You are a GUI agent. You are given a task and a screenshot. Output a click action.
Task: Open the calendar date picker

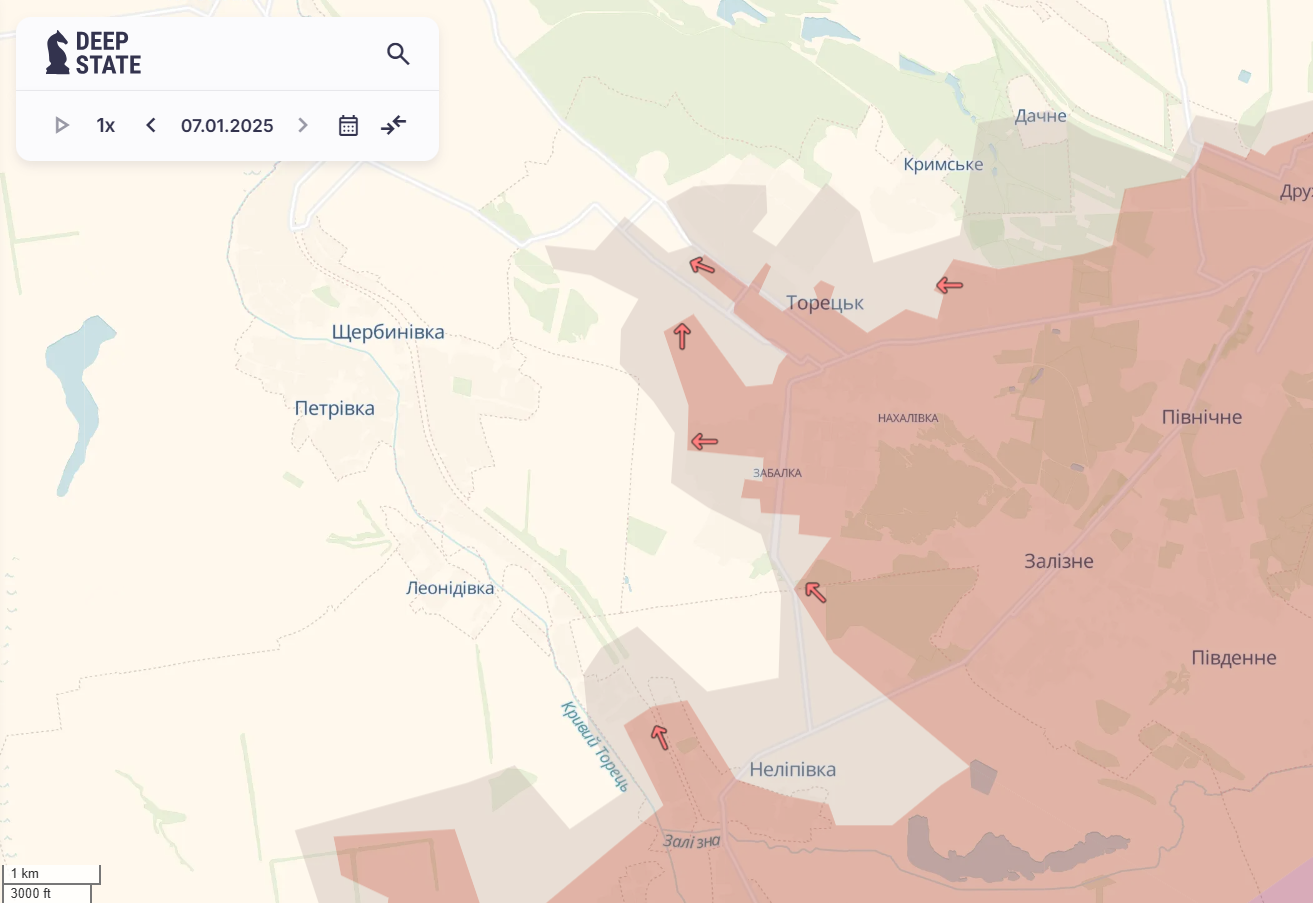(348, 125)
